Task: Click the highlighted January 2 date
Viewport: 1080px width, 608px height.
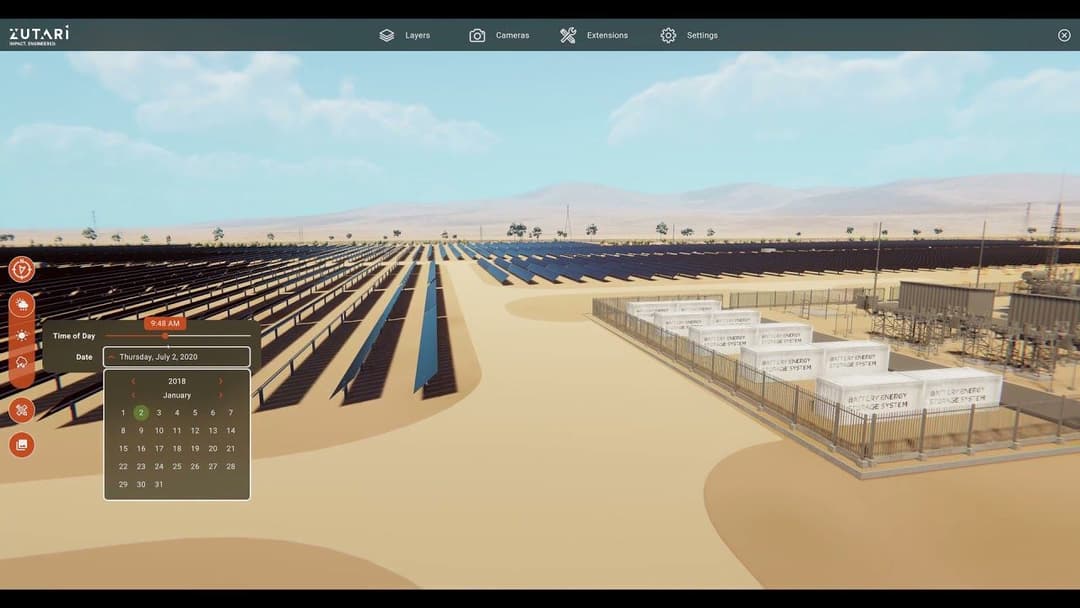Action: pyautogui.click(x=140, y=412)
